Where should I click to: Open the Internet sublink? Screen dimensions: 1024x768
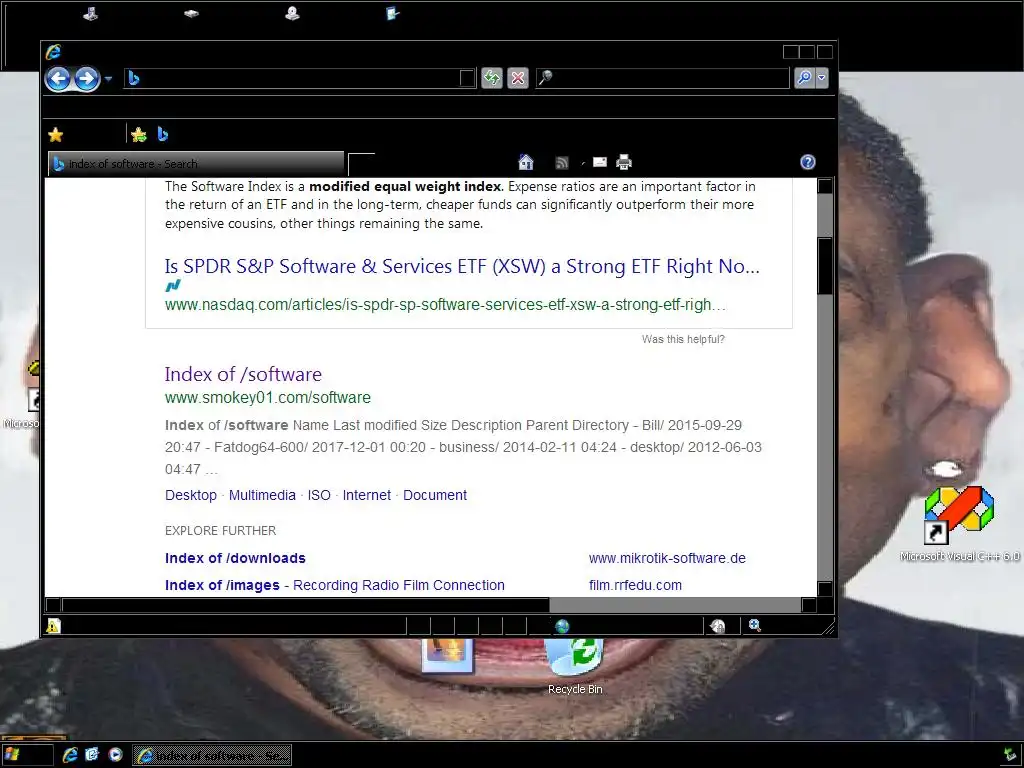click(x=366, y=495)
